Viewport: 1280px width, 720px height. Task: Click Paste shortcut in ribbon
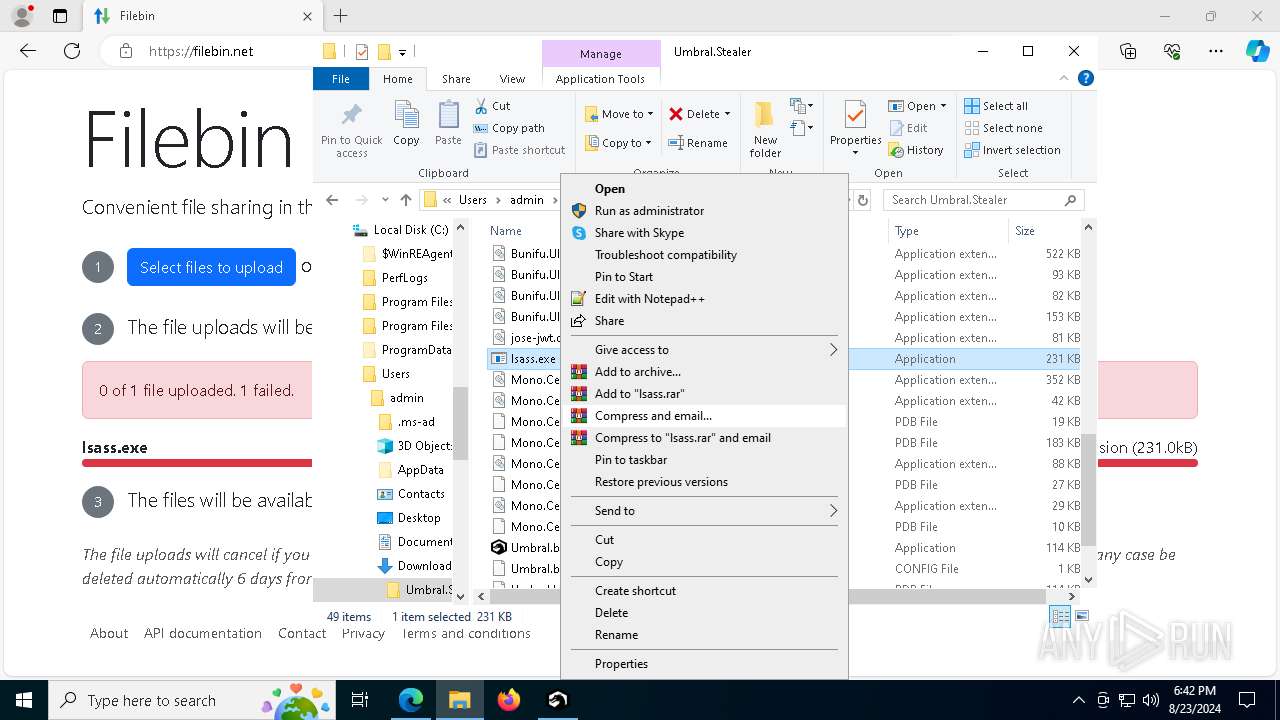coord(519,150)
